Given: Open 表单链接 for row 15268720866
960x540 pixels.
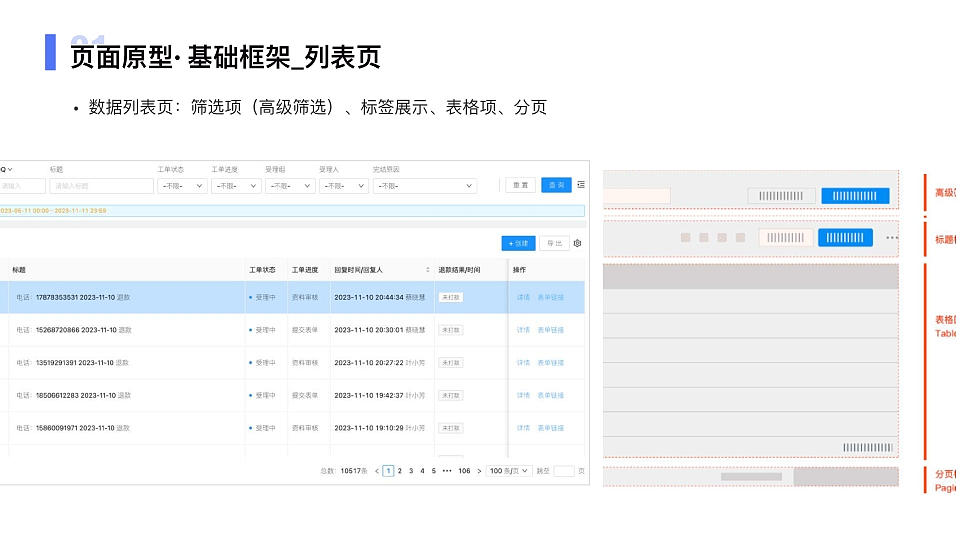Looking at the screenshot, I should (551, 330).
